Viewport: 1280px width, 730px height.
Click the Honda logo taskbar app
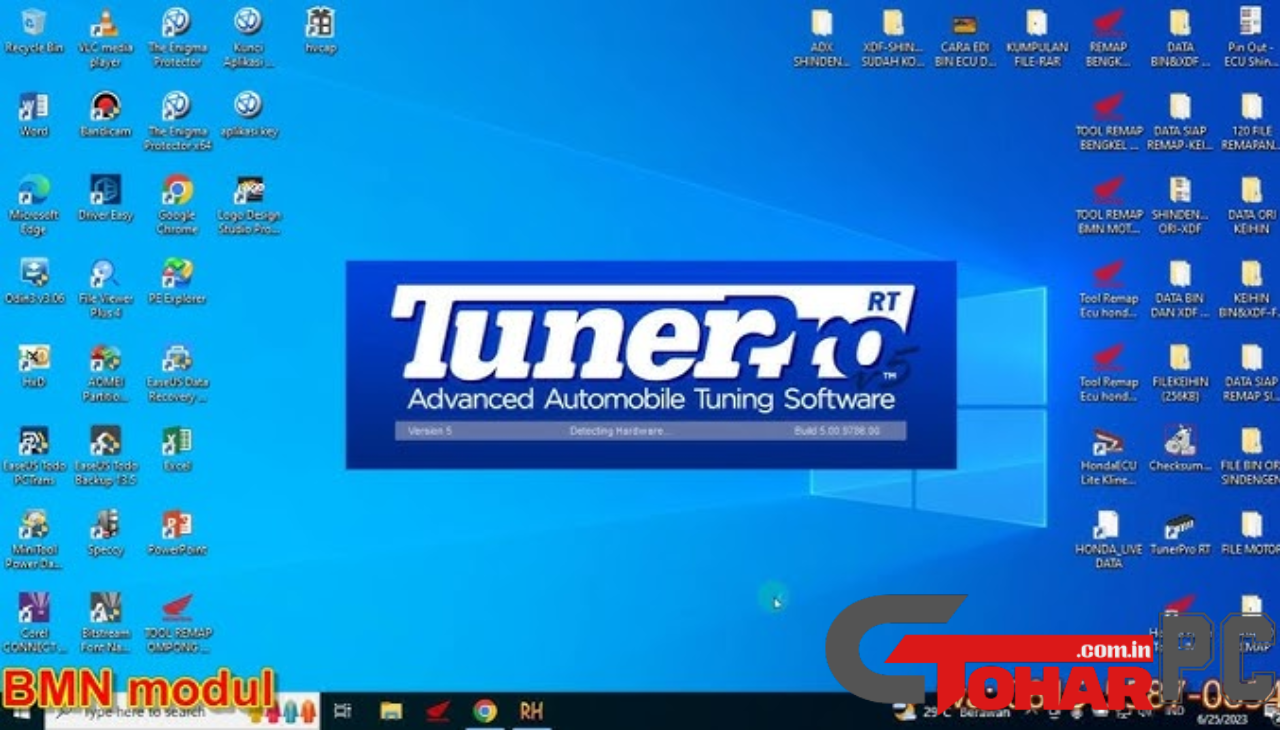(438, 711)
